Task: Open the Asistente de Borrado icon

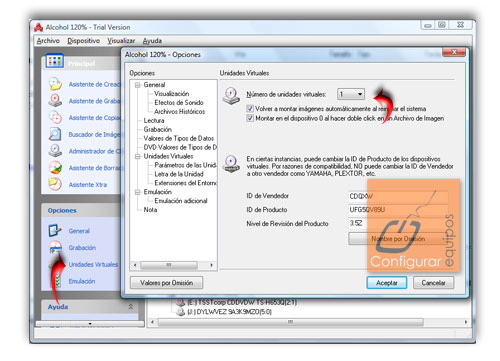Action: point(55,167)
